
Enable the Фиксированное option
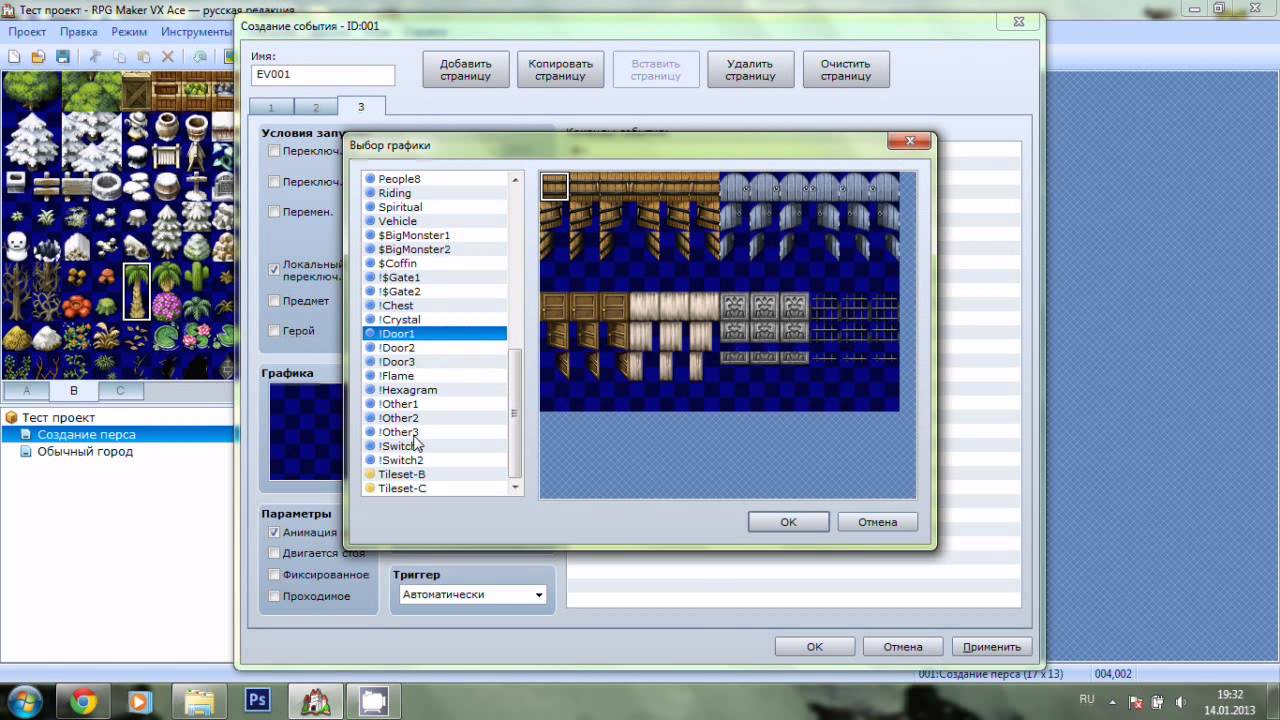click(x=274, y=574)
